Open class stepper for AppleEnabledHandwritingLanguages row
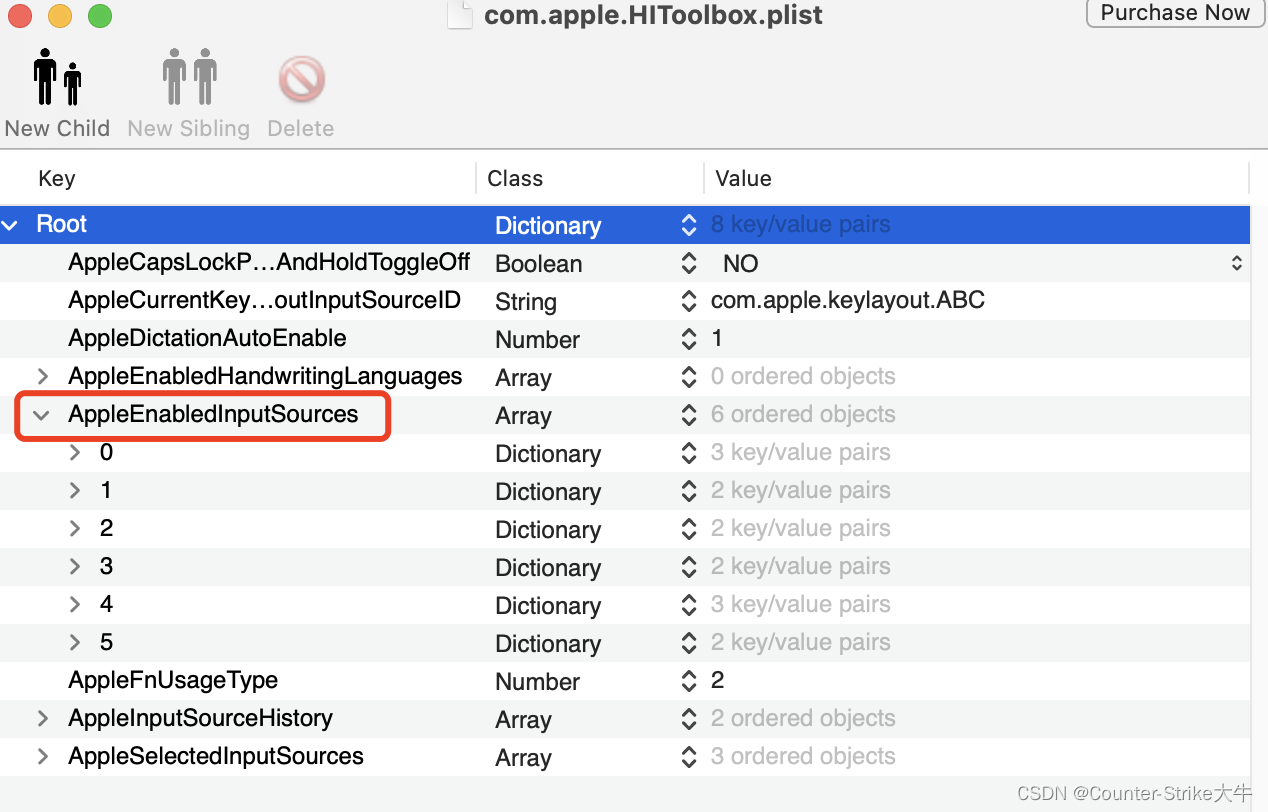Screen dimensions: 1268x812 (x=689, y=377)
